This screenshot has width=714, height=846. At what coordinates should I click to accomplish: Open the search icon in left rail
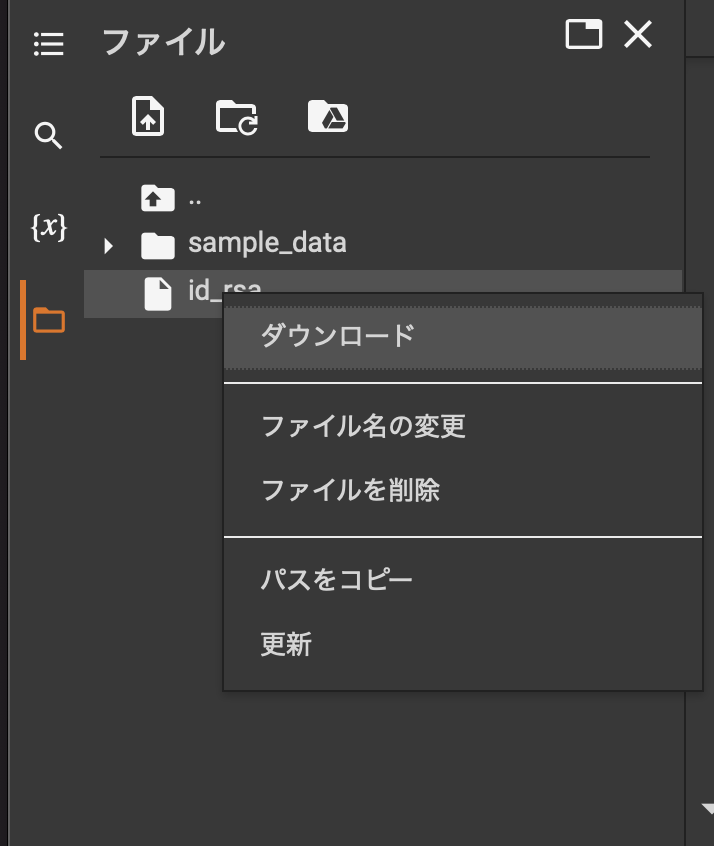click(x=48, y=135)
